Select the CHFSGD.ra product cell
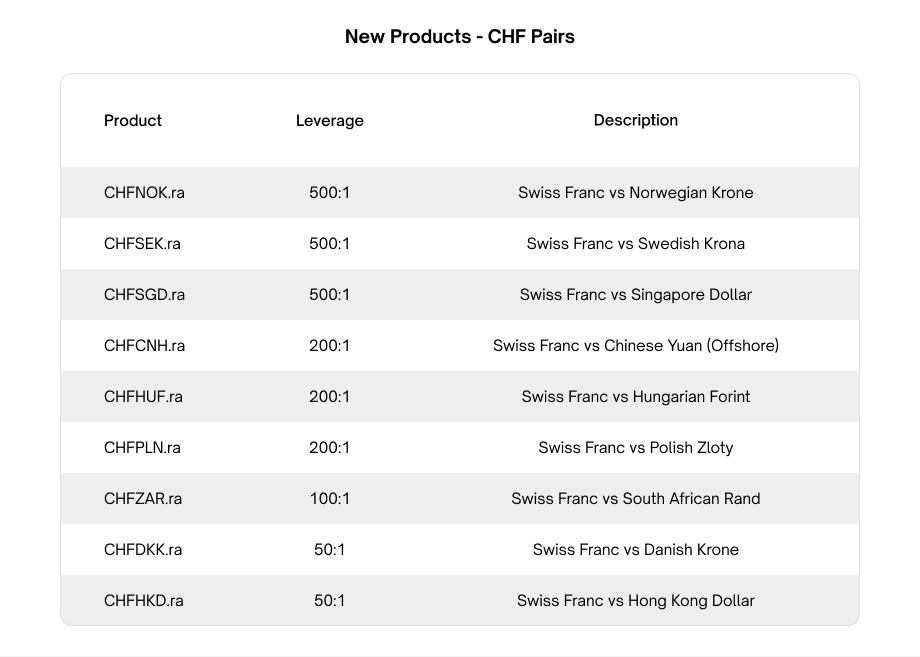The image size is (920, 657). tap(144, 294)
